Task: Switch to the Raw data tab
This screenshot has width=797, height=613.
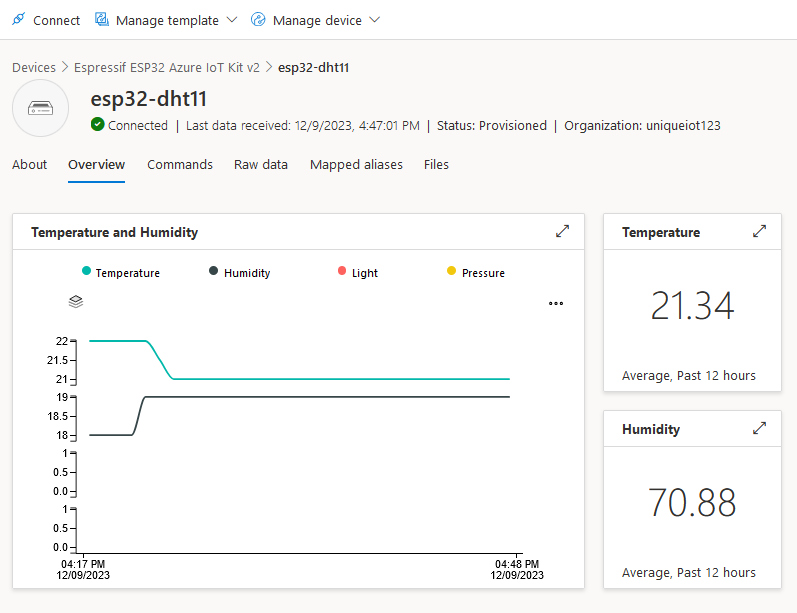Action: pos(261,165)
